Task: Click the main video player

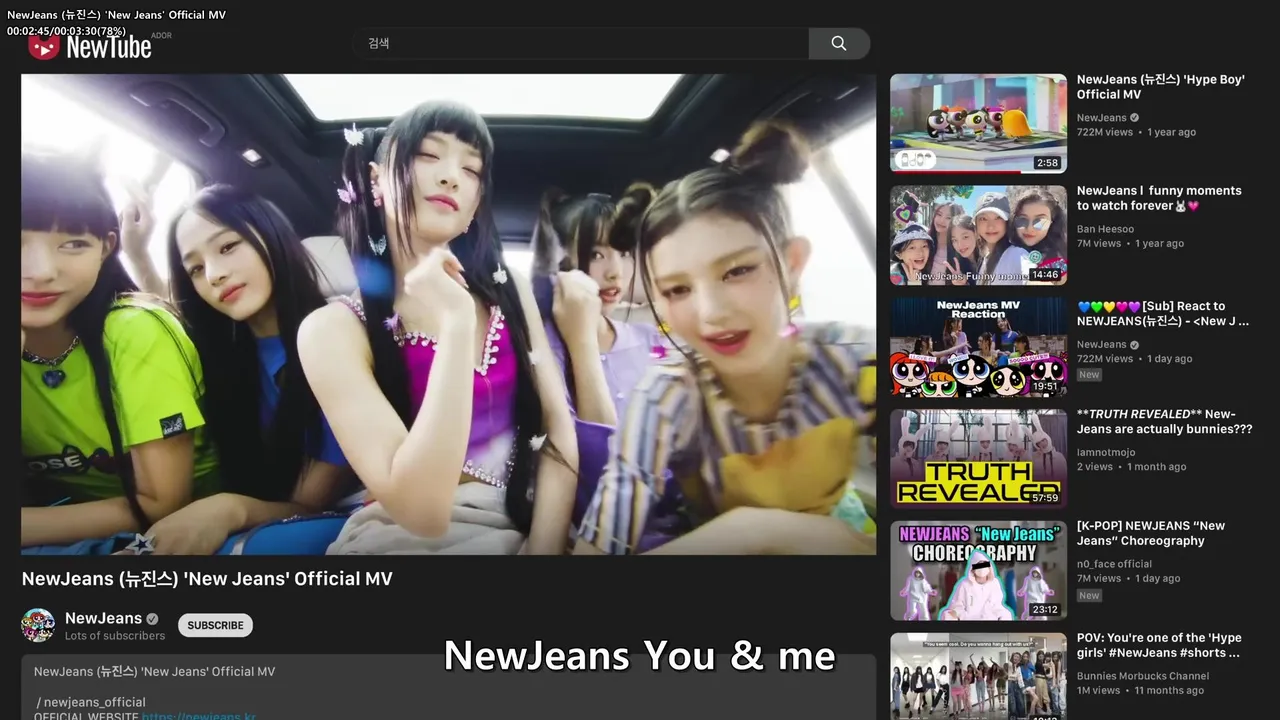Action: point(448,314)
